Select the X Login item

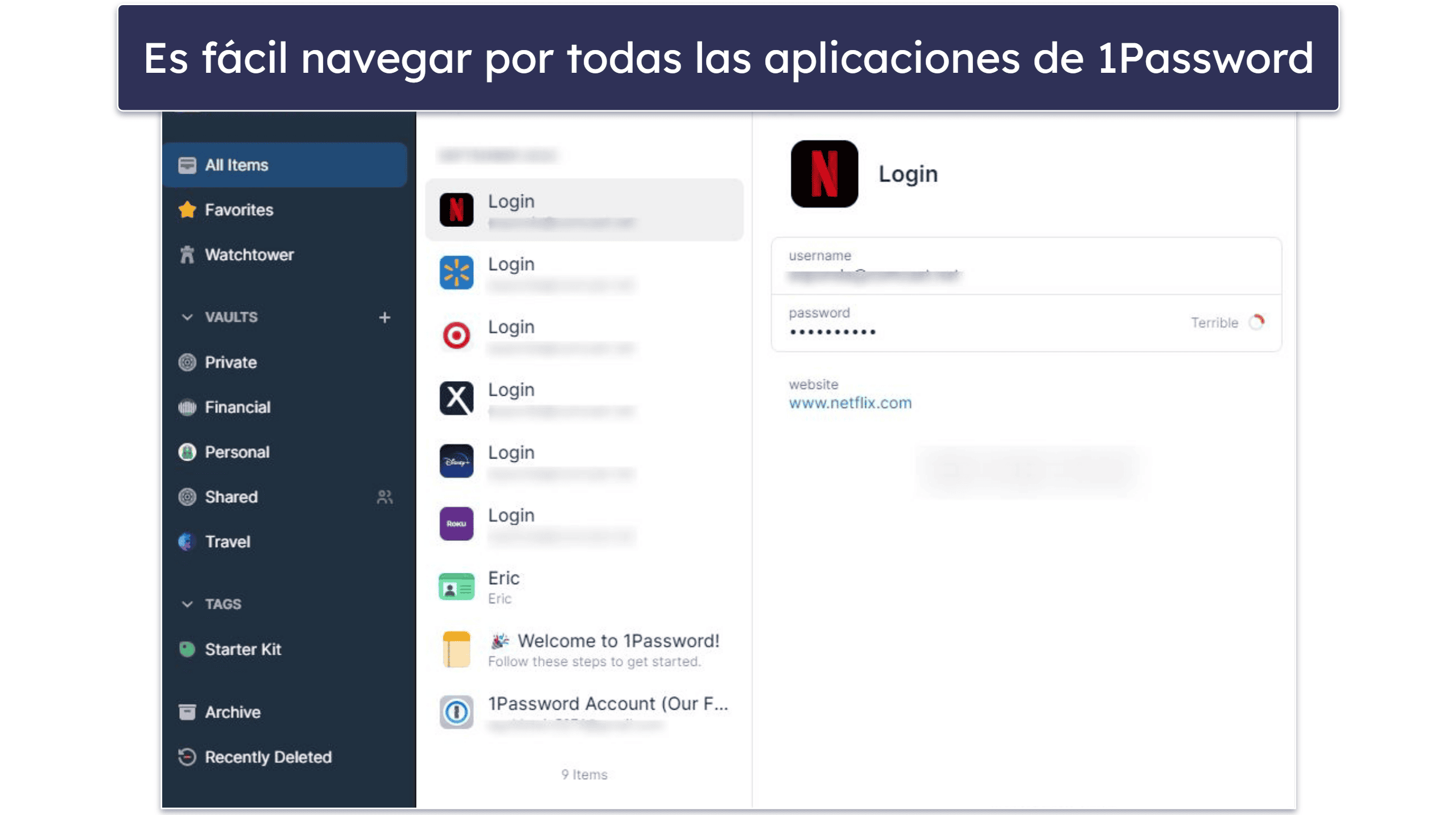click(x=584, y=398)
